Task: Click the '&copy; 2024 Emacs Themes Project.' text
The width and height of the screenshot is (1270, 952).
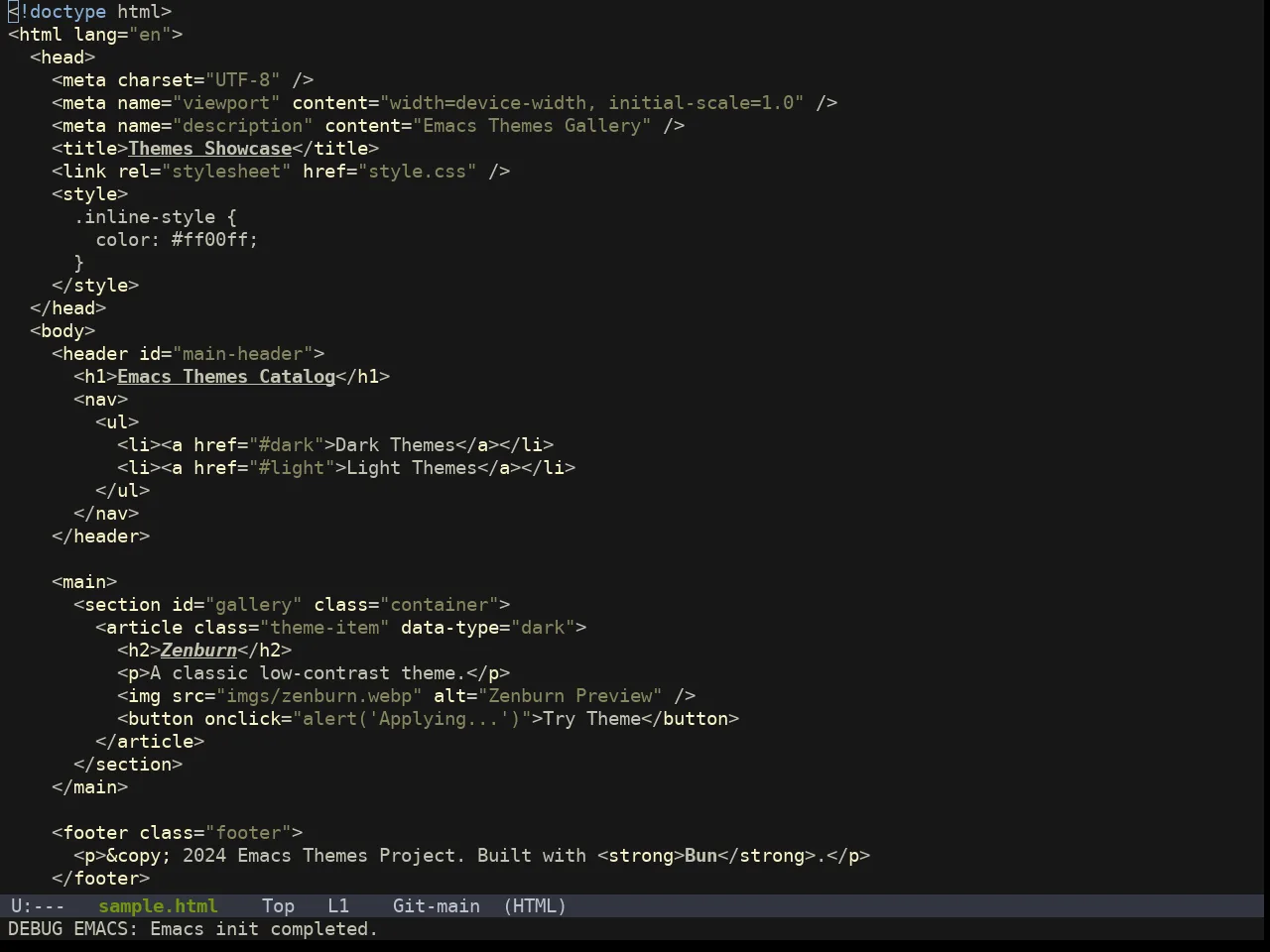Action: click(286, 856)
